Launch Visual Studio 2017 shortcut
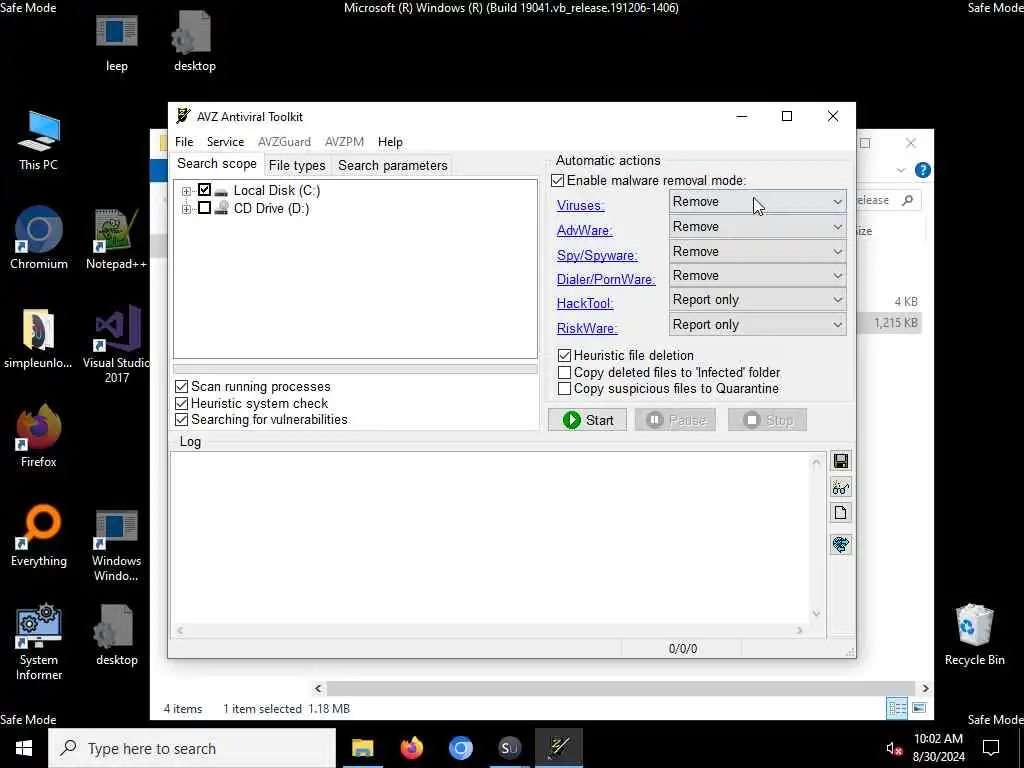The width and height of the screenshot is (1024, 768). click(116, 345)
